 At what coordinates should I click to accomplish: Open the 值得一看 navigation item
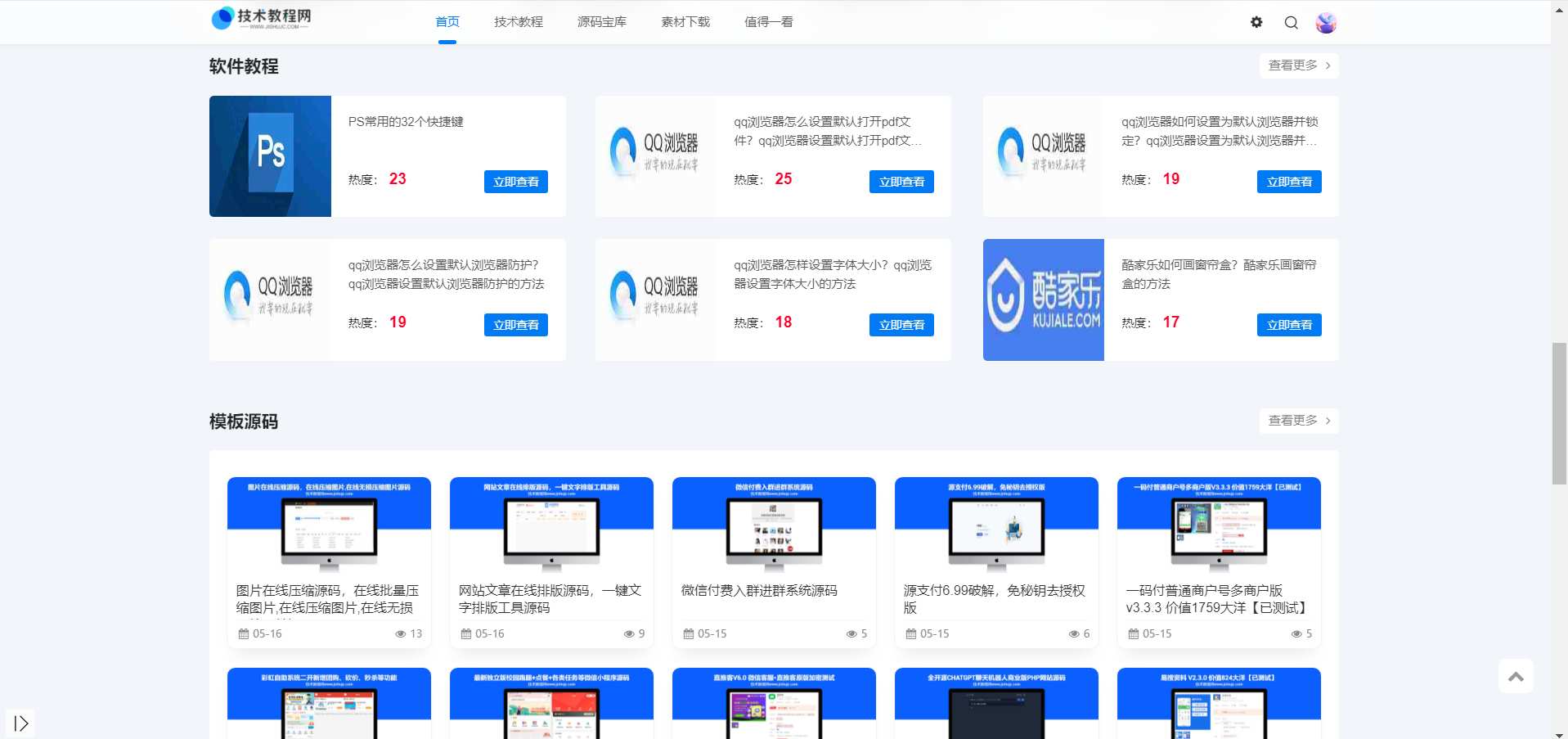point(768,22)
